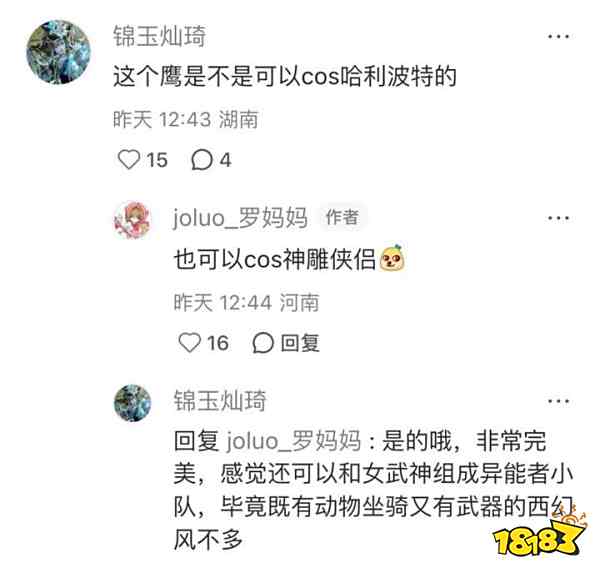Viewport: 600px width, 573px height.
Task: Tap the 回复 reply button
Action: [x=300, y=343]
